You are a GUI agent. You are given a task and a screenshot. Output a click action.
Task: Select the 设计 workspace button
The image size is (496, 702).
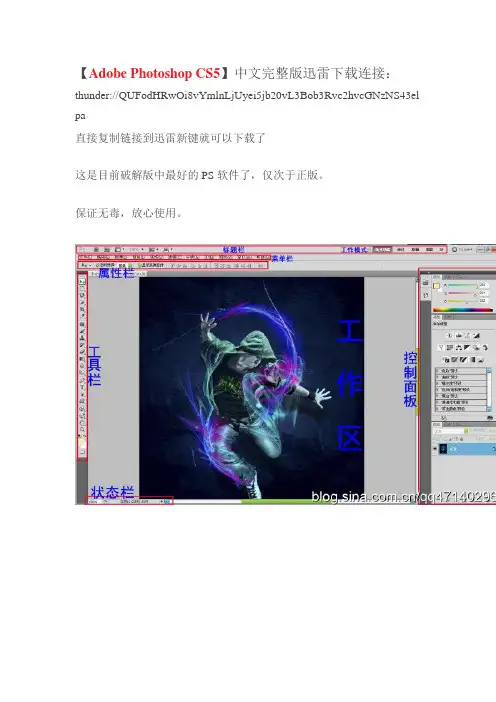pyautogui.click(x=400, y=249)
